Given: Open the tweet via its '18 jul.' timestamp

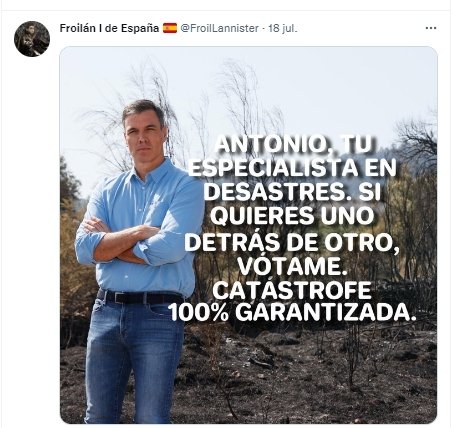Looking at the screenshot, I should 282,28.
